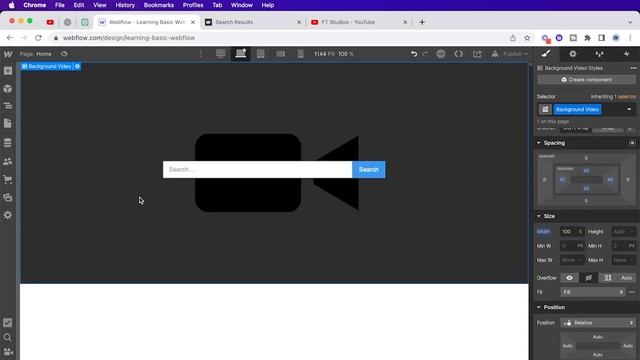Open the Audit checkmark panel
Viewport: 640px width, 360px height.
[x=8, y=323]
